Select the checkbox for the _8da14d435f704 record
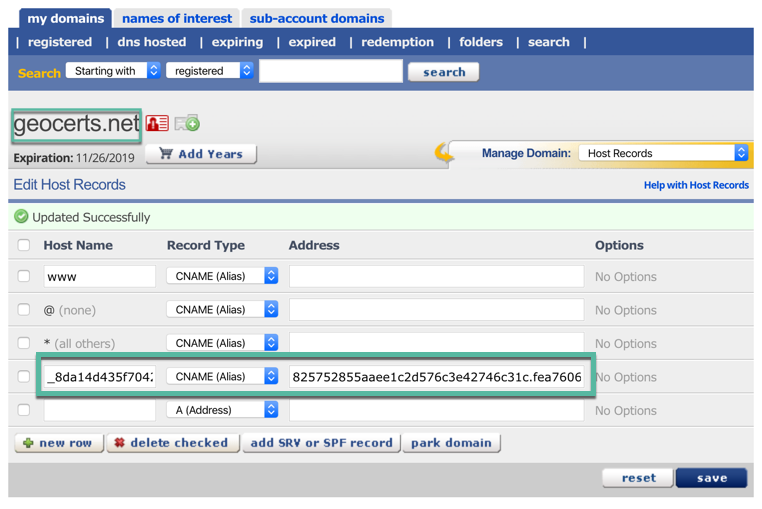Screen dimensions: 762x509 24,377
